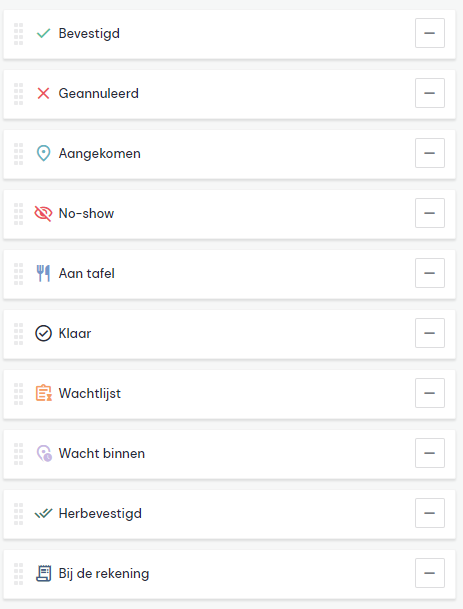Click minus button beside Bij de rekening
Image resolution: width=463 pixels, height=609 pixels.
tap(430, 573)
